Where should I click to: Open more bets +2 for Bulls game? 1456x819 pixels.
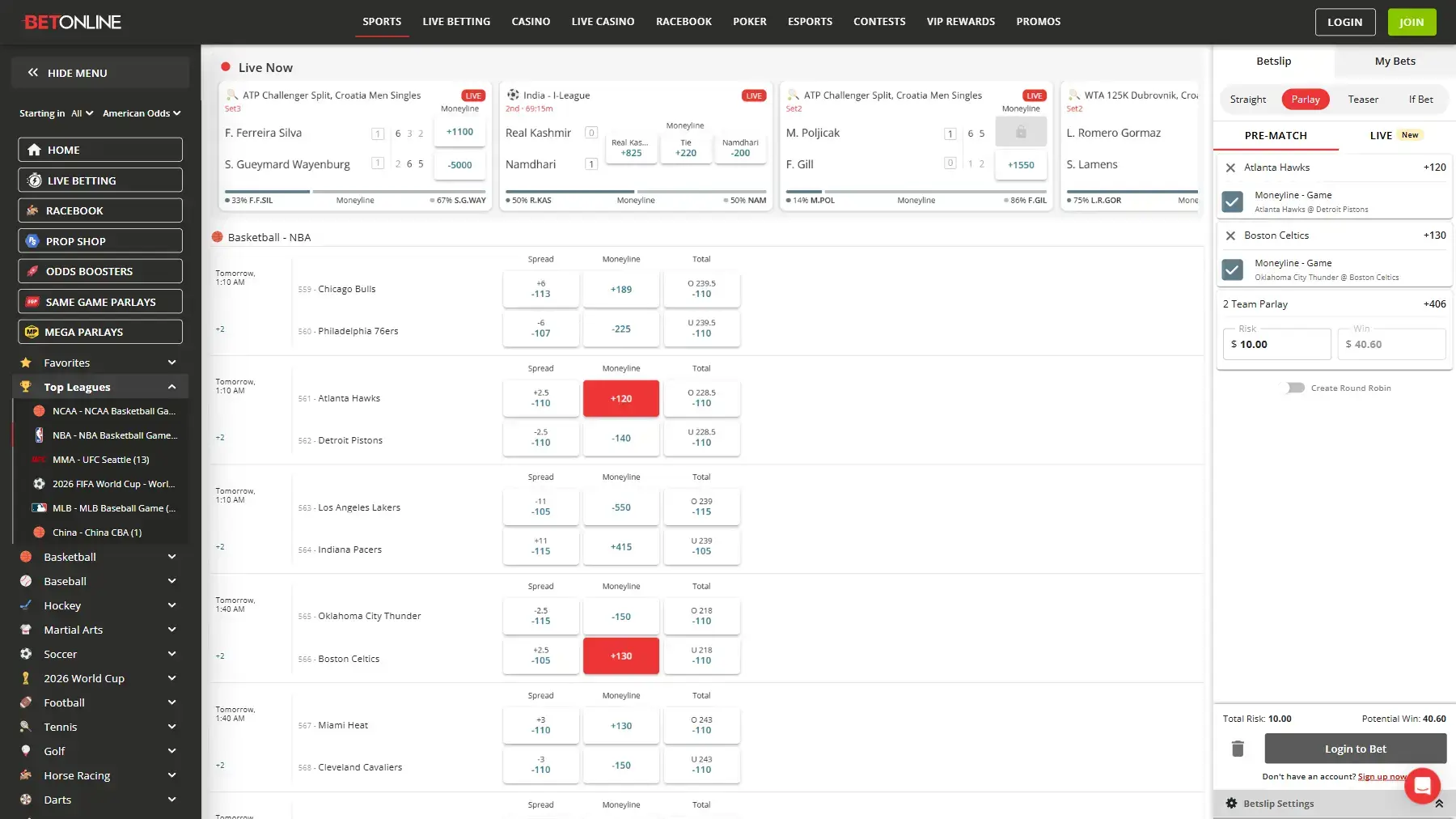click(220, 329)
